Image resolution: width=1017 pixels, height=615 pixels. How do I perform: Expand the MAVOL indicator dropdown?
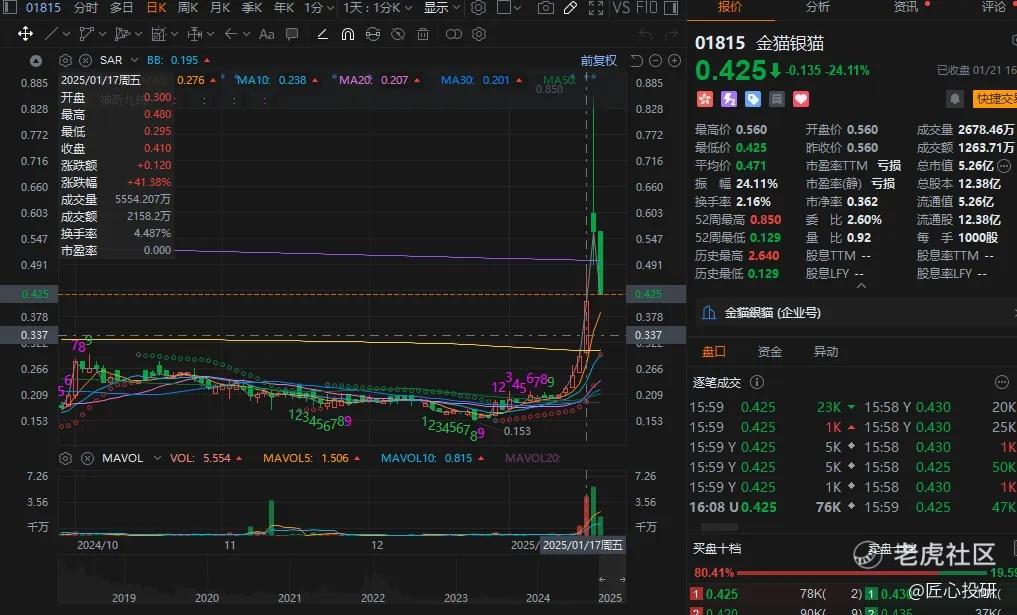tap(157, 458)
